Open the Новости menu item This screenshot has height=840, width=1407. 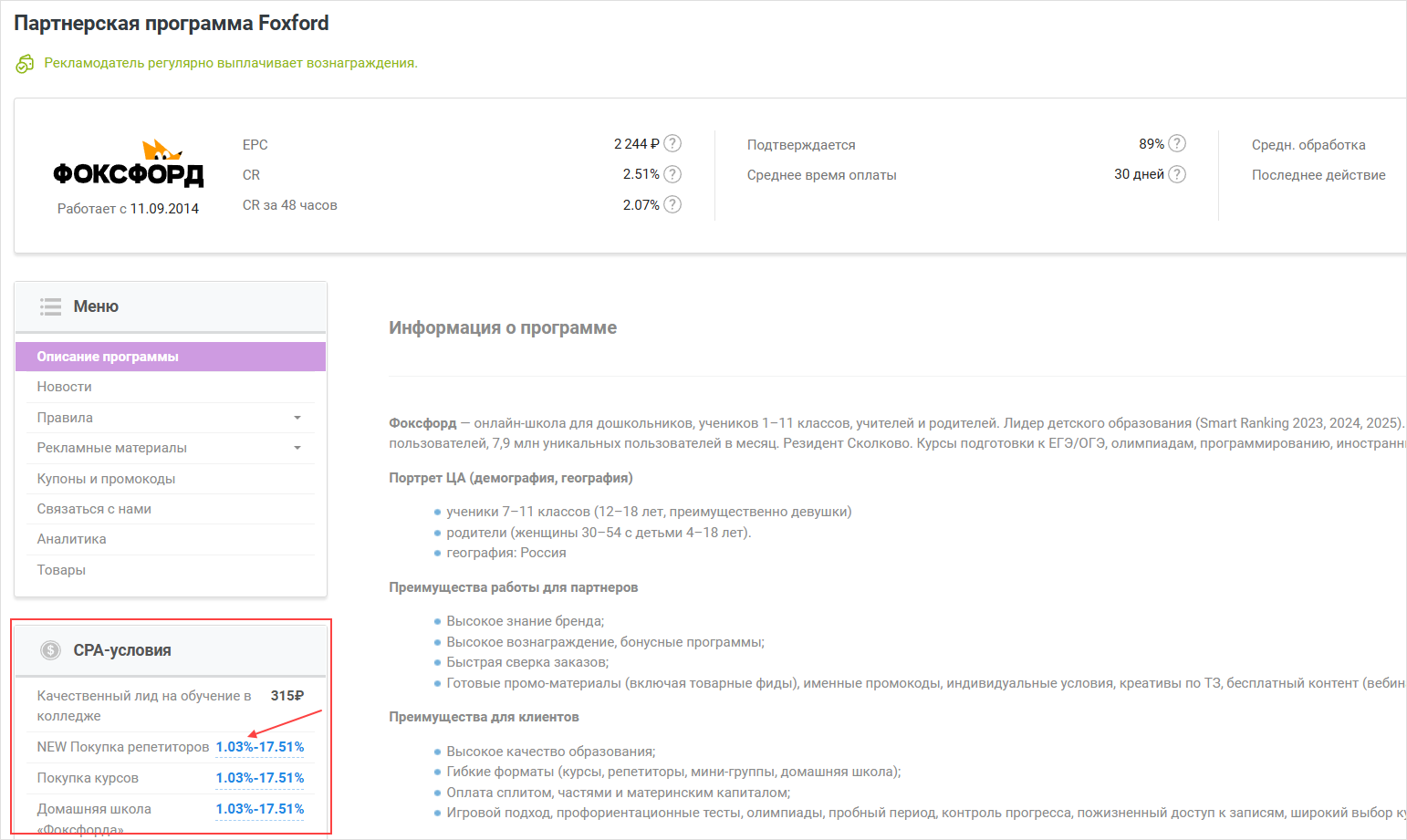click(x=64, y=387)
